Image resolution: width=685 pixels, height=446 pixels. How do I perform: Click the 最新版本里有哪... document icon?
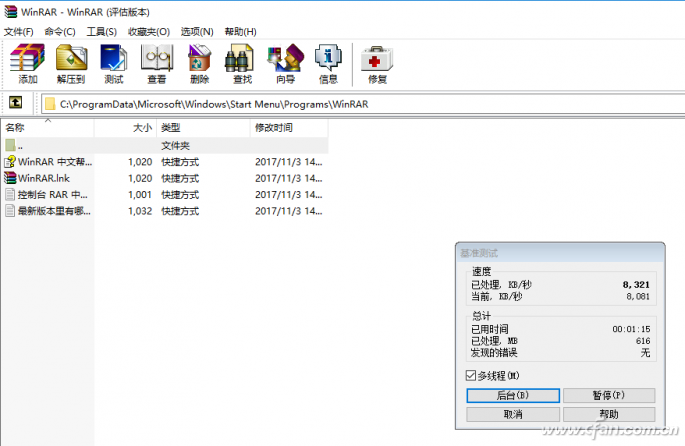pyautogui.click(x=10, y=211)
